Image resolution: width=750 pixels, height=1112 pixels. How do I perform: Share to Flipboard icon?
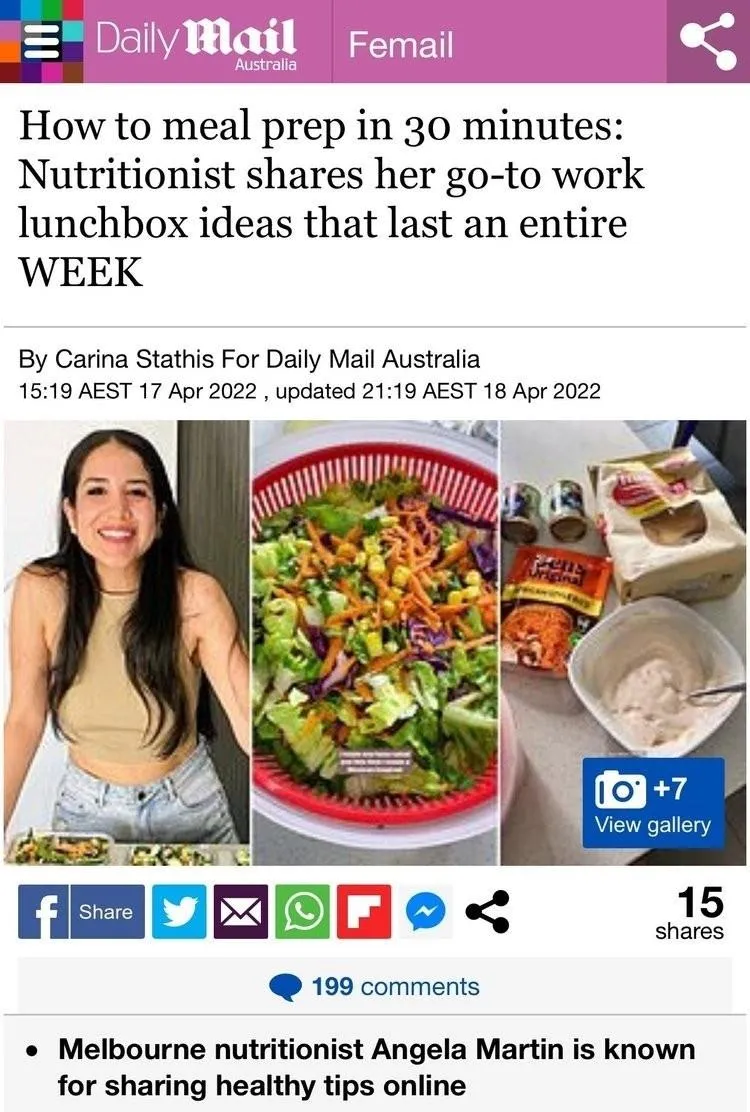coord(364,912)
